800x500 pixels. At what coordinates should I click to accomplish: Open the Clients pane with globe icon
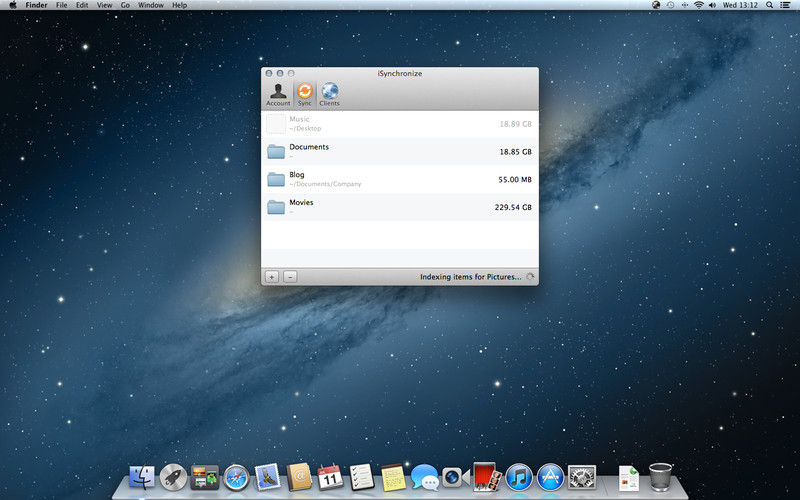coord(329,94)
